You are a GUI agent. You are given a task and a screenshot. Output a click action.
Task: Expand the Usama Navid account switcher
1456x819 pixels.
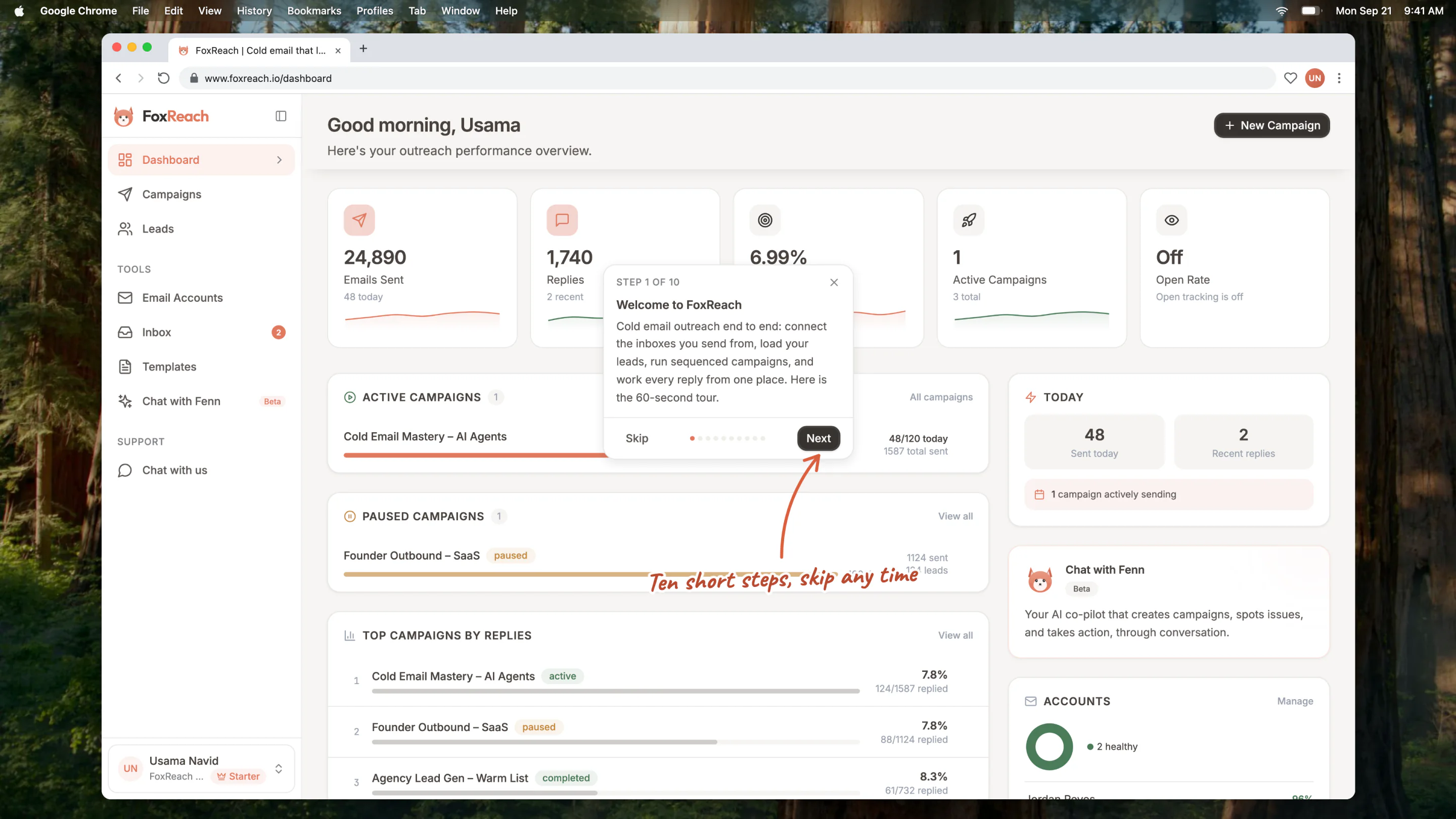pyautogui.click(x=201, y=768)
